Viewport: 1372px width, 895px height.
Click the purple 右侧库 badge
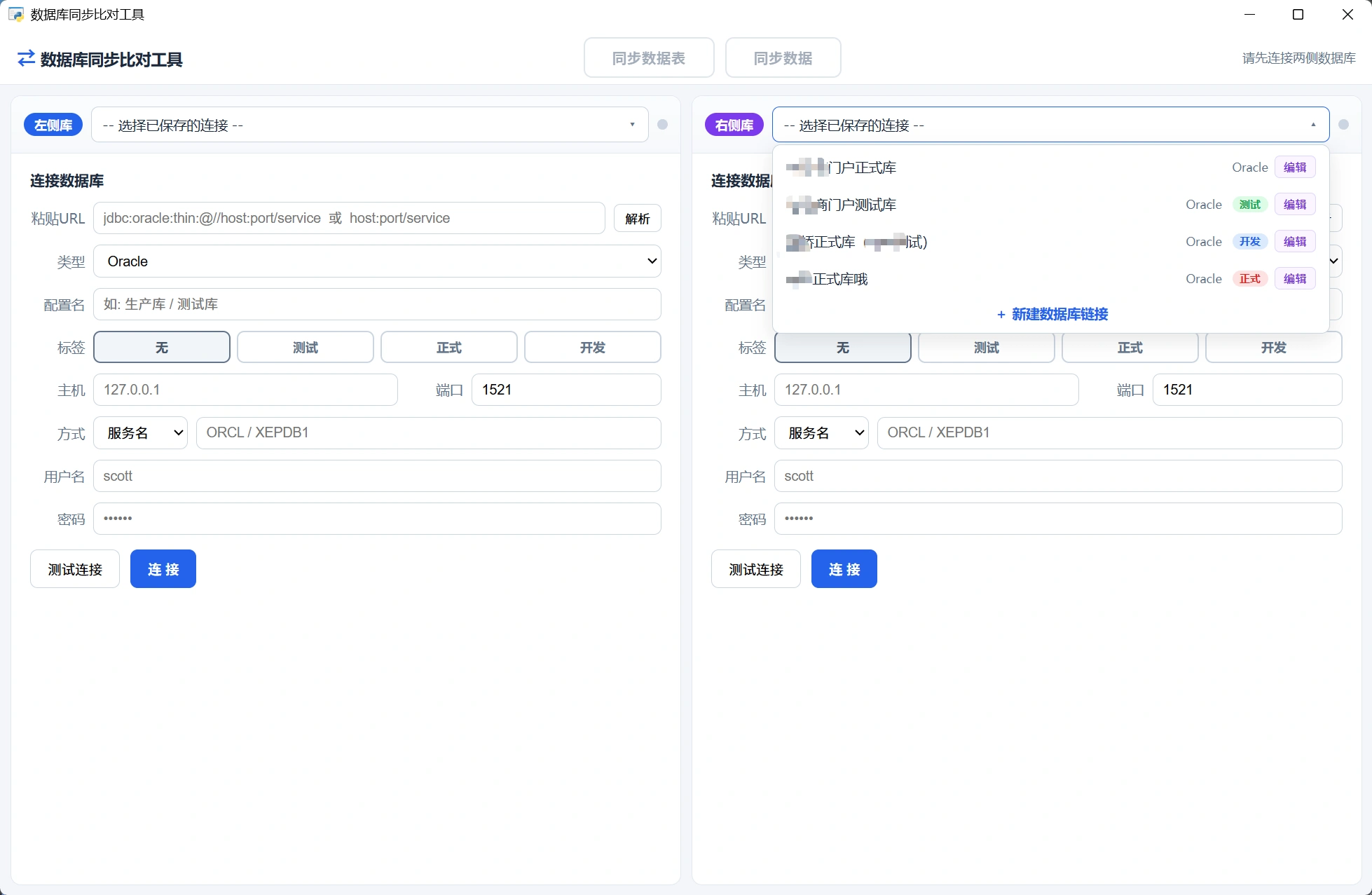coord(734,125)
